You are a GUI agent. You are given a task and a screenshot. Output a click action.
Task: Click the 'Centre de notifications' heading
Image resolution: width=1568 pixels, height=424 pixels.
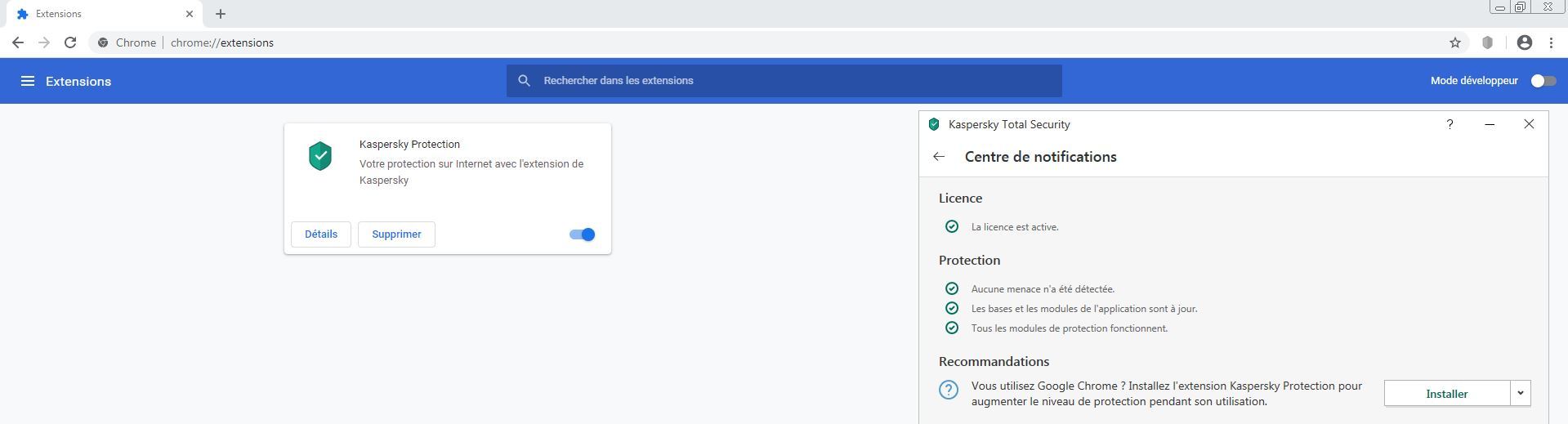1040,157
